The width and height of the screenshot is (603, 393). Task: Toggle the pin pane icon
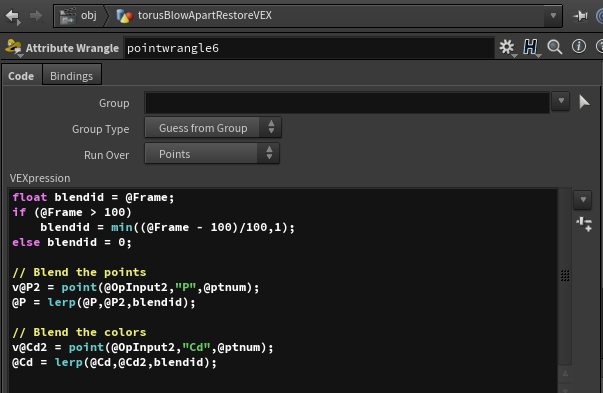coord(580,16)
